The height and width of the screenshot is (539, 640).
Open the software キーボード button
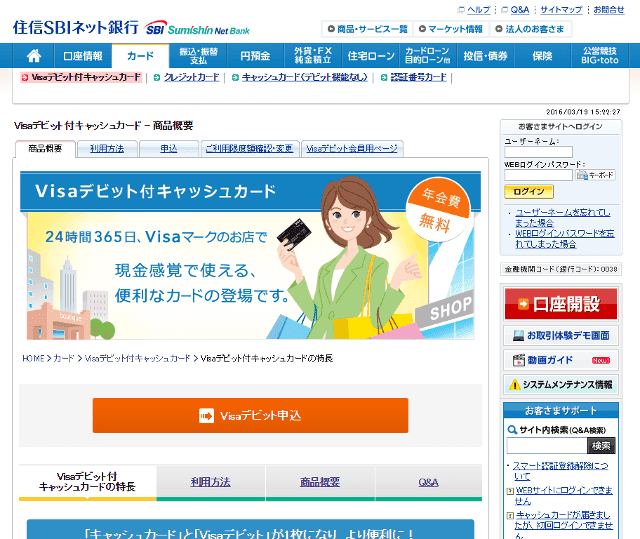[x=595, y=175]
